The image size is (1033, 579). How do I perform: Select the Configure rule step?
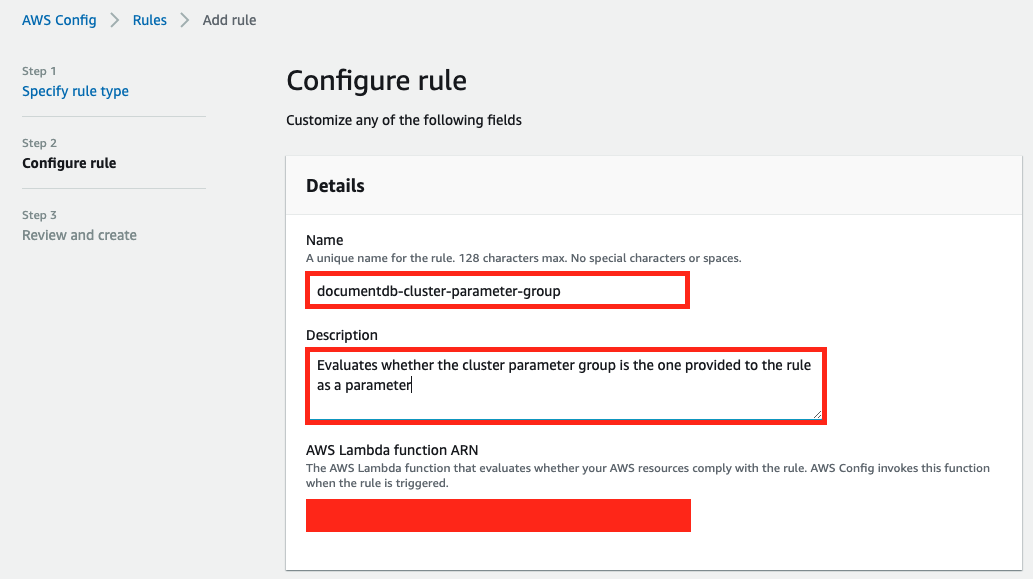click(x=69, y=163)
